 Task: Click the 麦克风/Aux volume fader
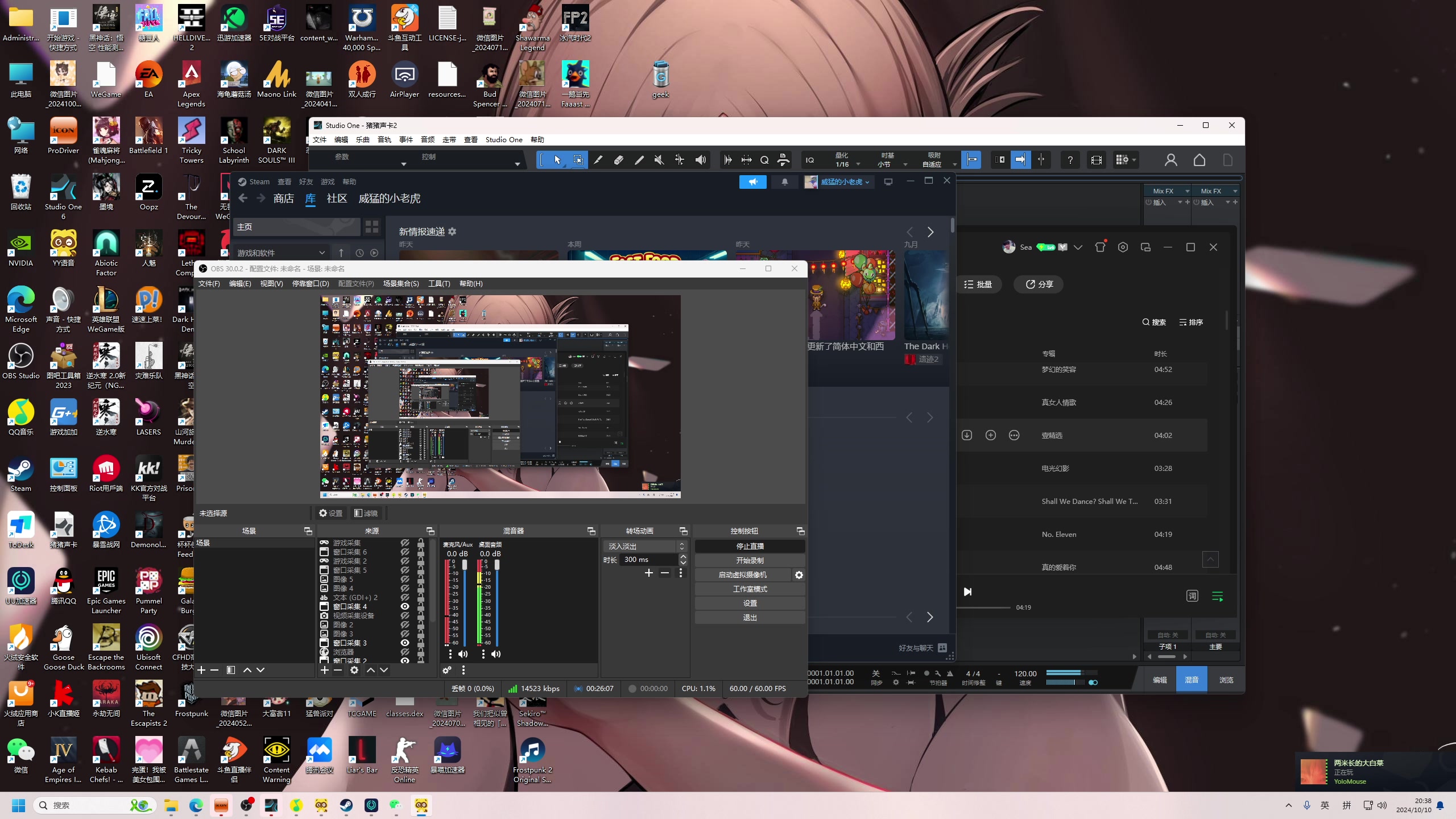pyautogui.click(x=464, y=565)
